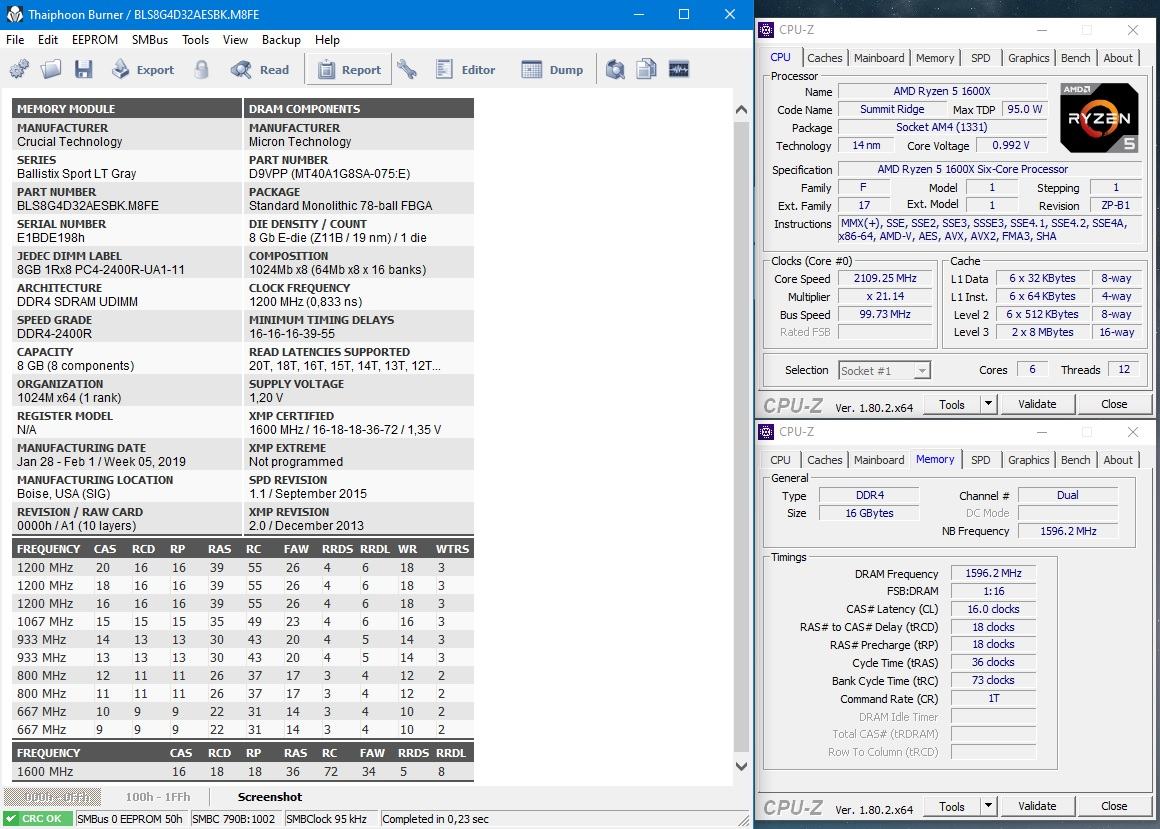Image resolution: width=1160 pixels, height=829 pixels.
Task: Click the copy documents icon in toolbar
Action: click(x=647, y=70)
